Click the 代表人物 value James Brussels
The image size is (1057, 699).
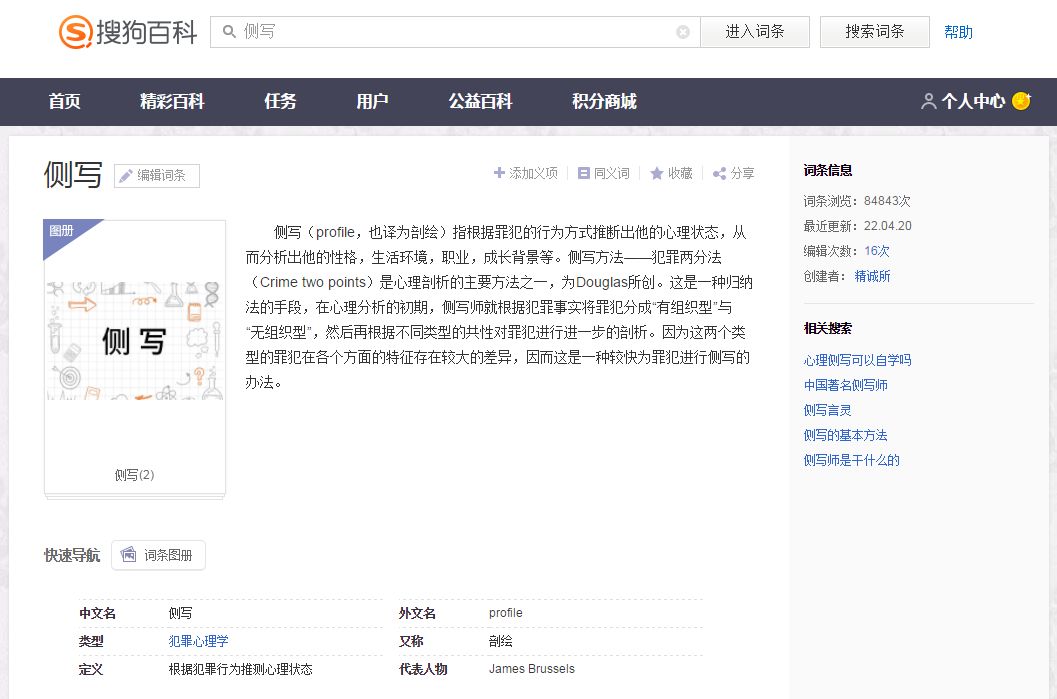tap(532, 669)
